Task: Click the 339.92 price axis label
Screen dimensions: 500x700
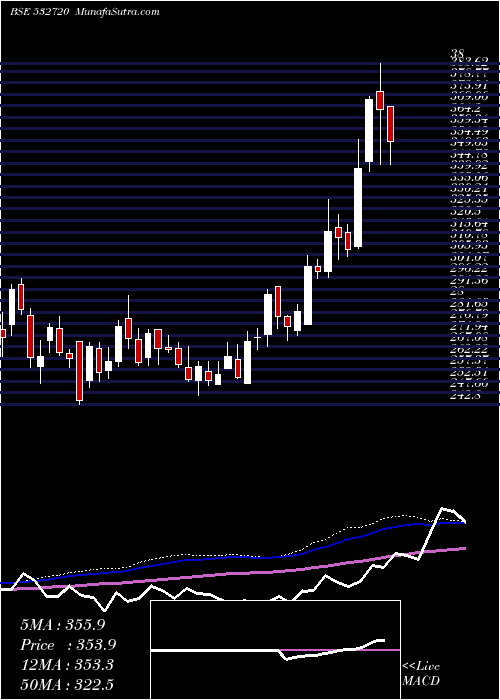Action: (471, 167)
